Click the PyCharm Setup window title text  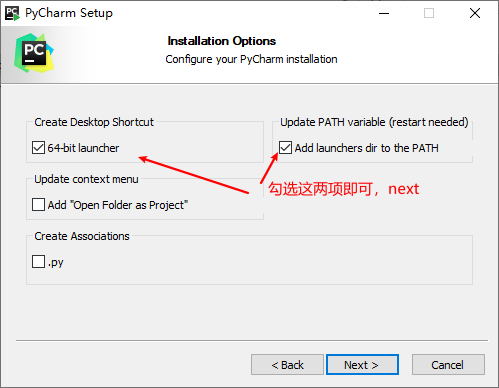69,13
